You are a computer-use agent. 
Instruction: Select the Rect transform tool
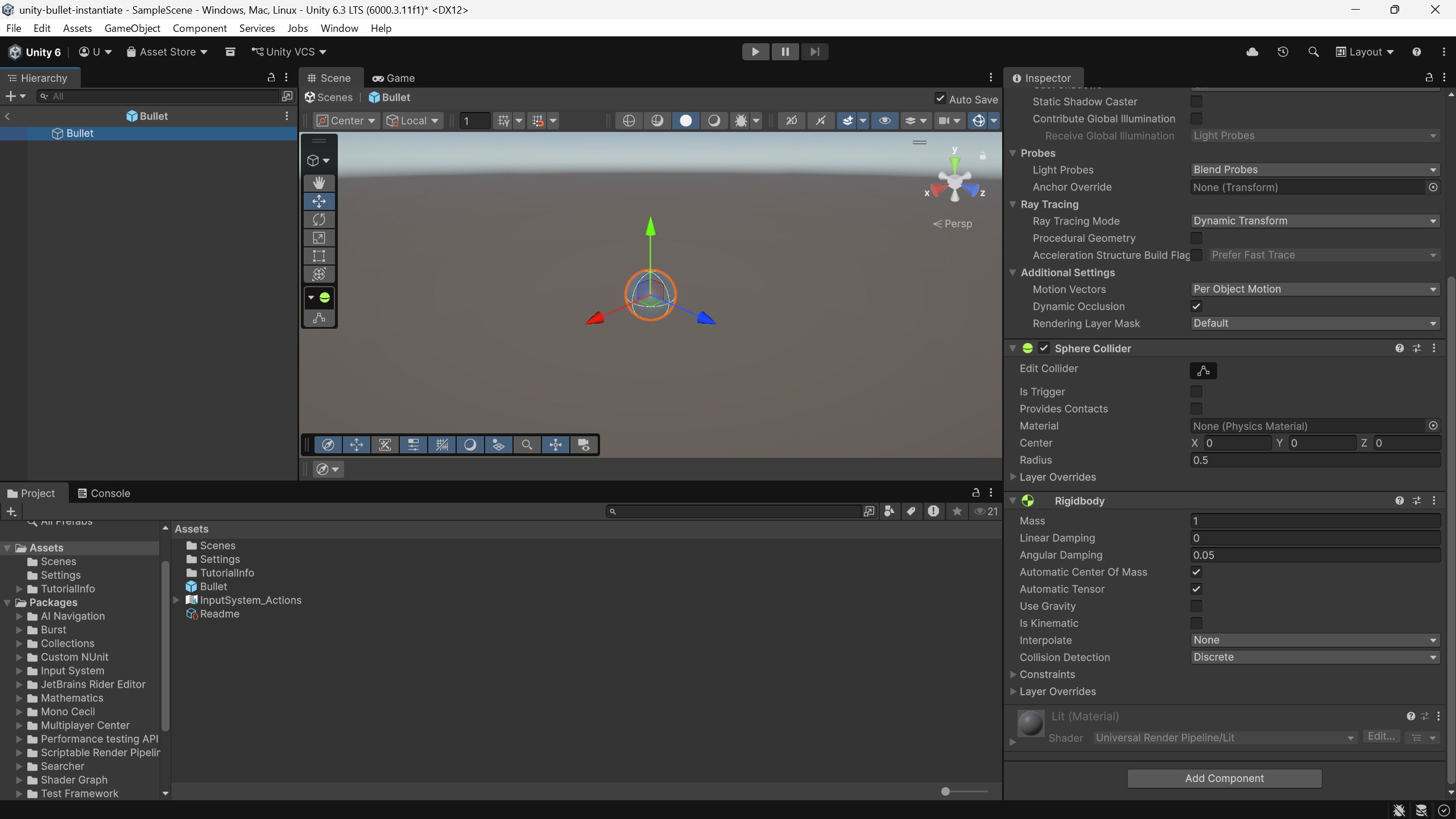[318, 256]
